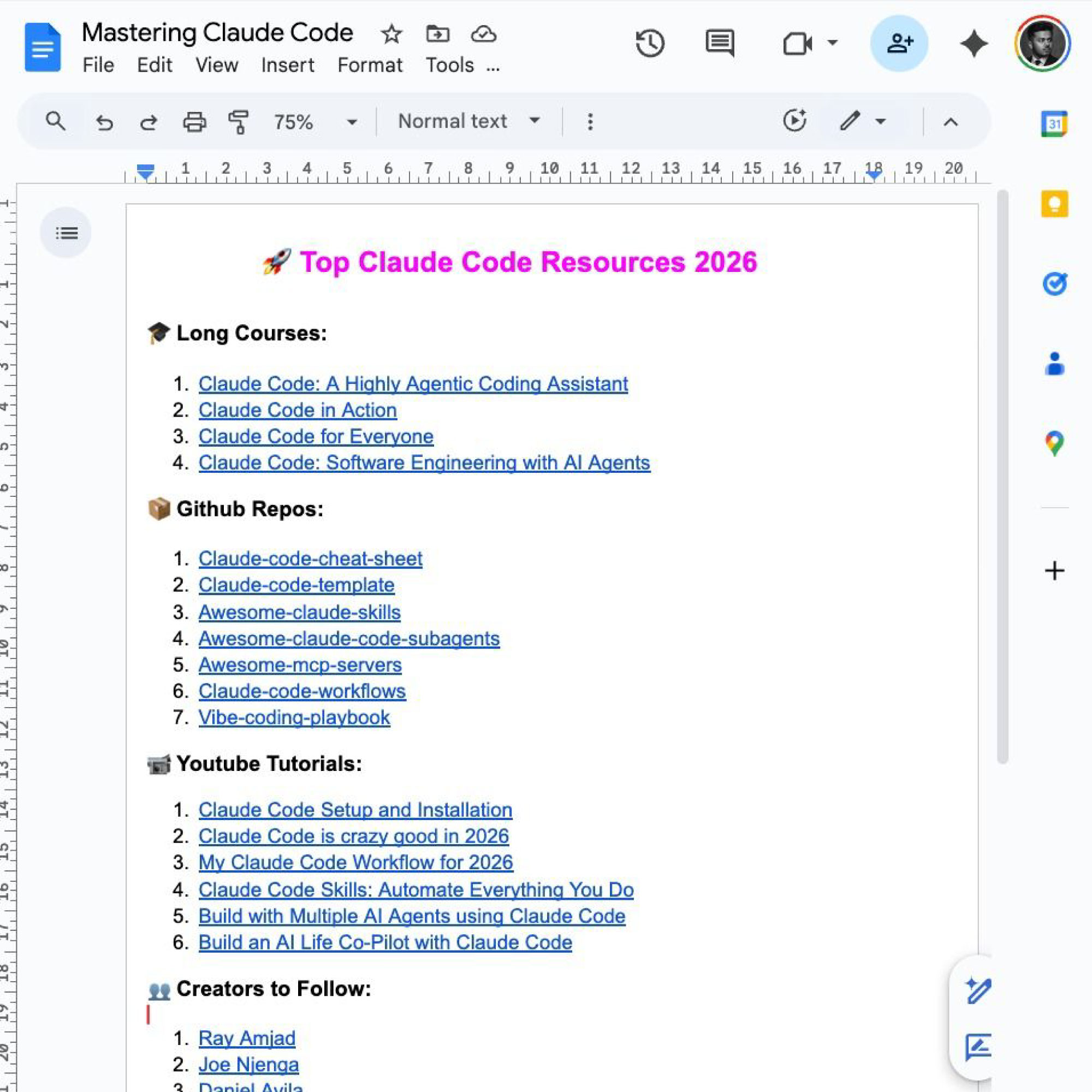This screenshot has width=1092, height=1092.
Task: Expand the Meet call options arrow
Action: pyautogui.click(x=832, y=43)
